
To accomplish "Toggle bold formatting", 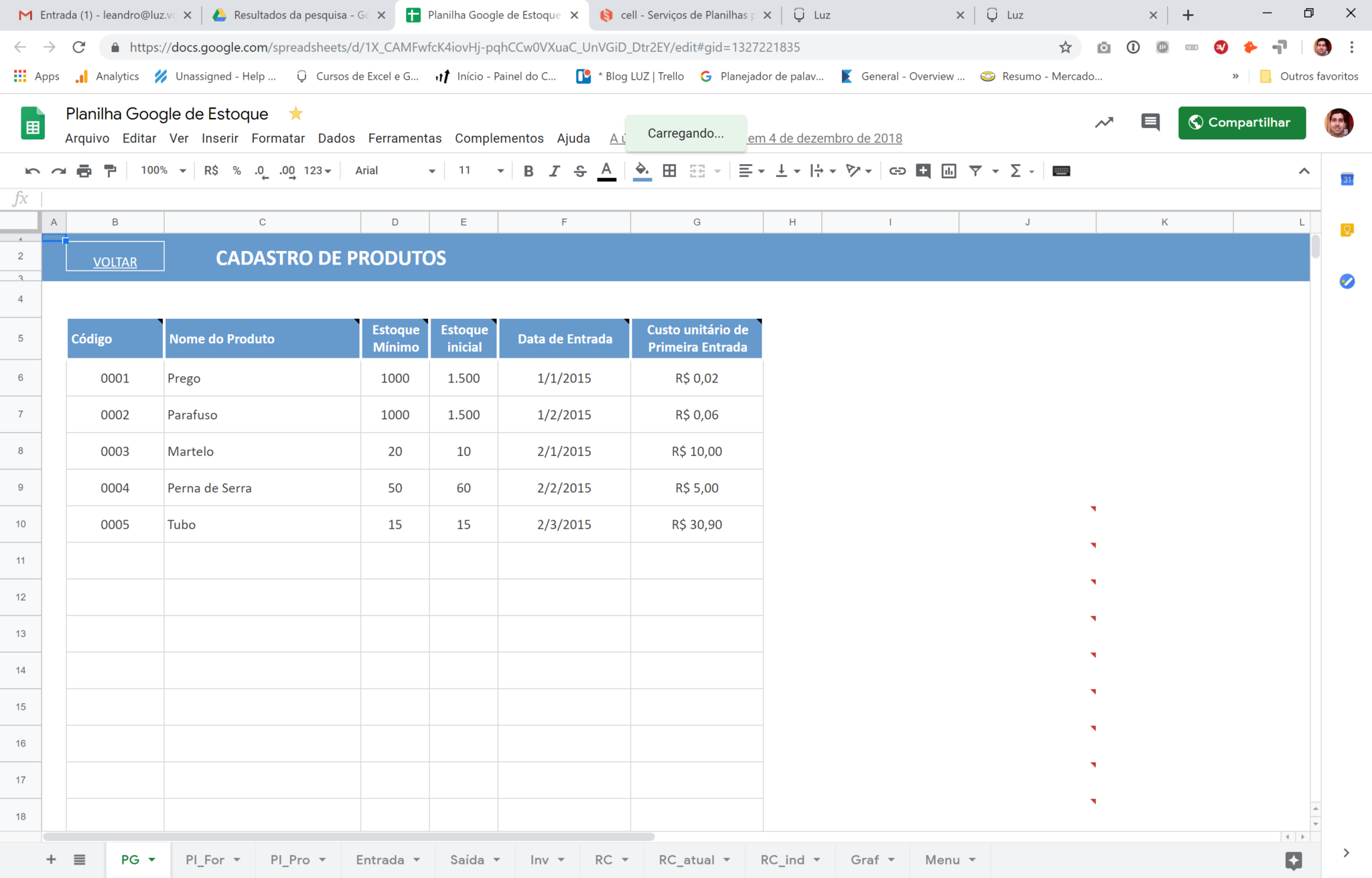I will pyautogui.click(x=529, y=171).
